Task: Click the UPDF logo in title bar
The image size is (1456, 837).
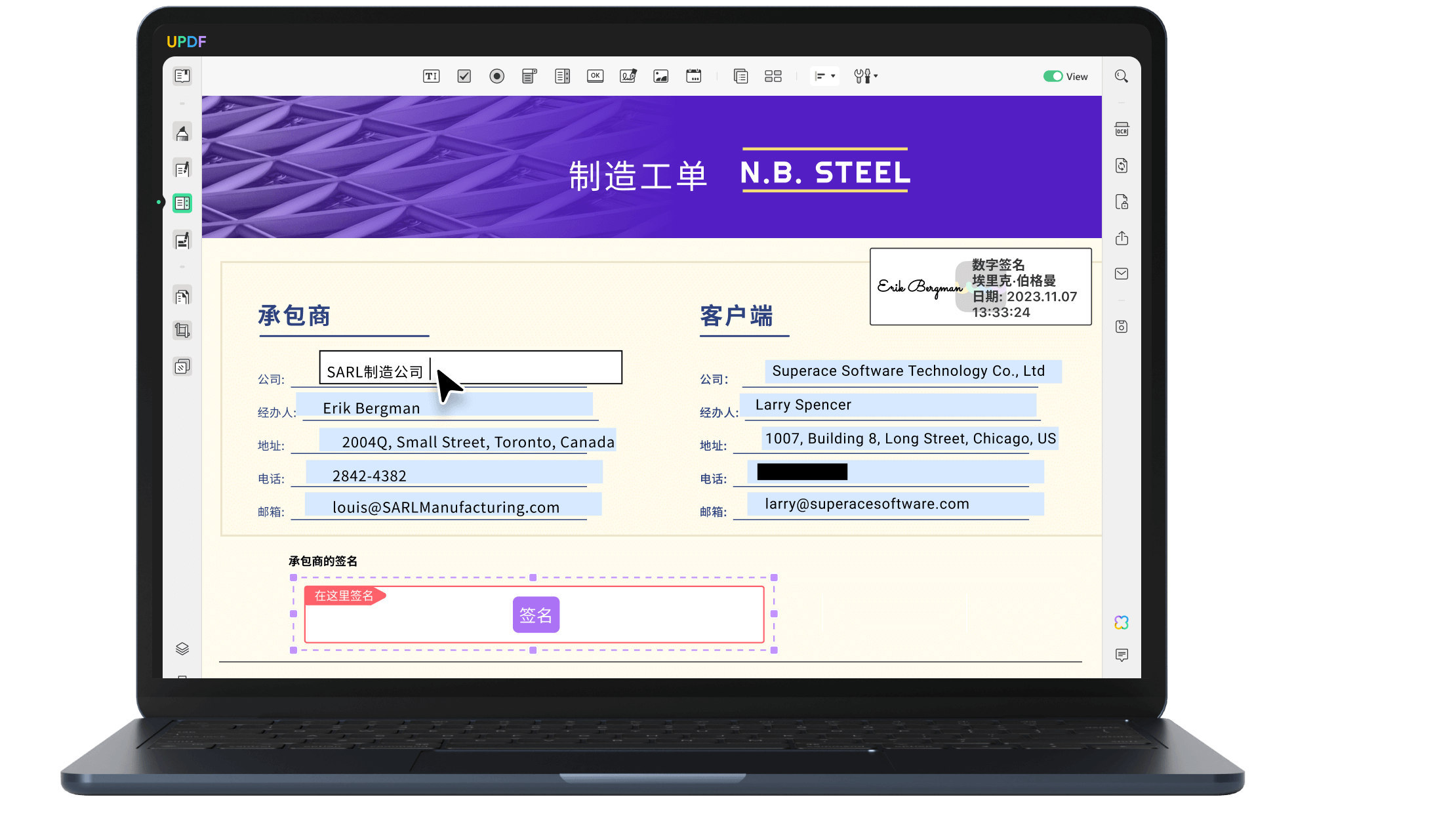Action: (x=186, y=42)
